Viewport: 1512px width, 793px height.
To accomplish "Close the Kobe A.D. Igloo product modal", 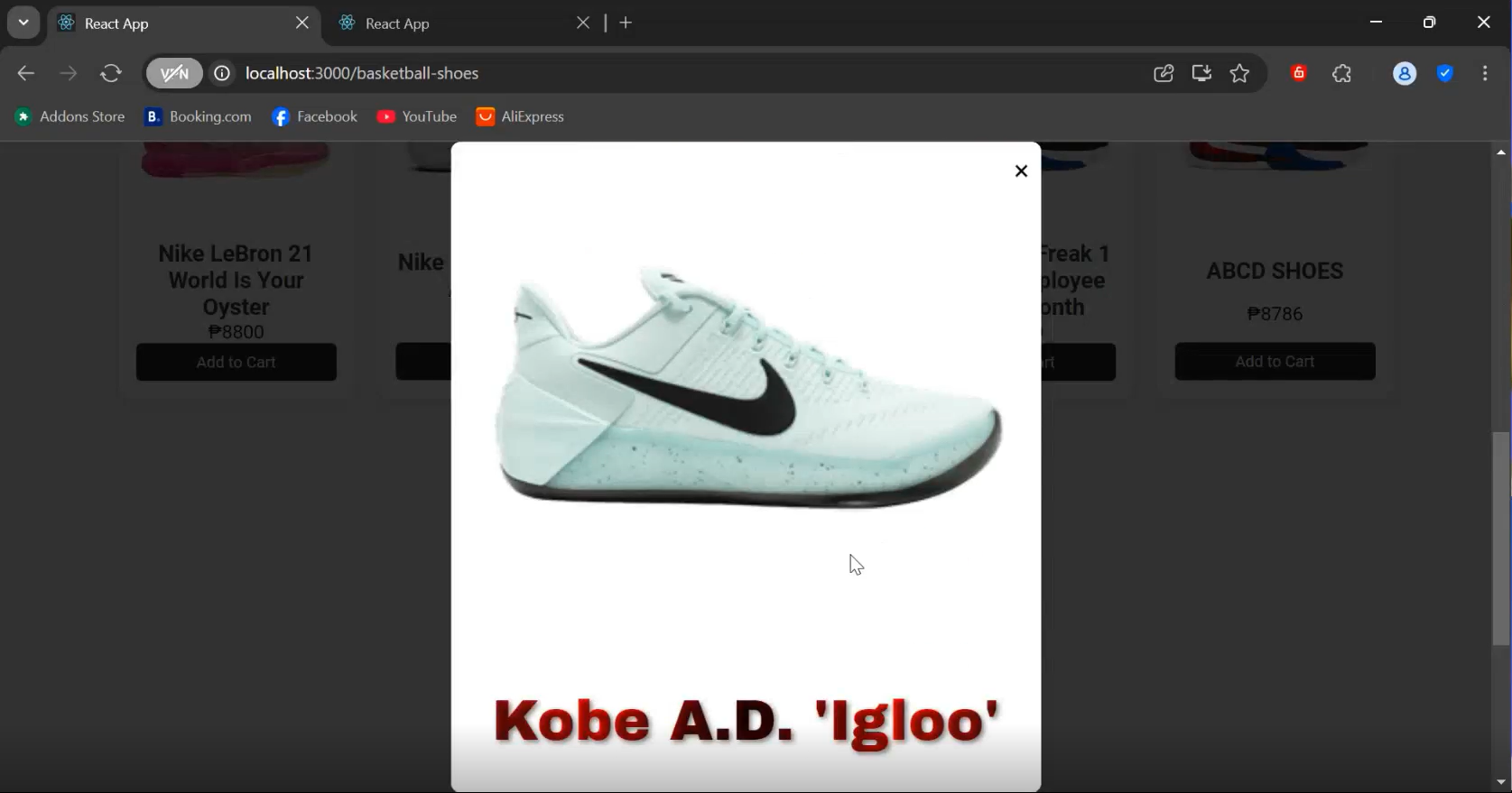I will point(1021,171).
